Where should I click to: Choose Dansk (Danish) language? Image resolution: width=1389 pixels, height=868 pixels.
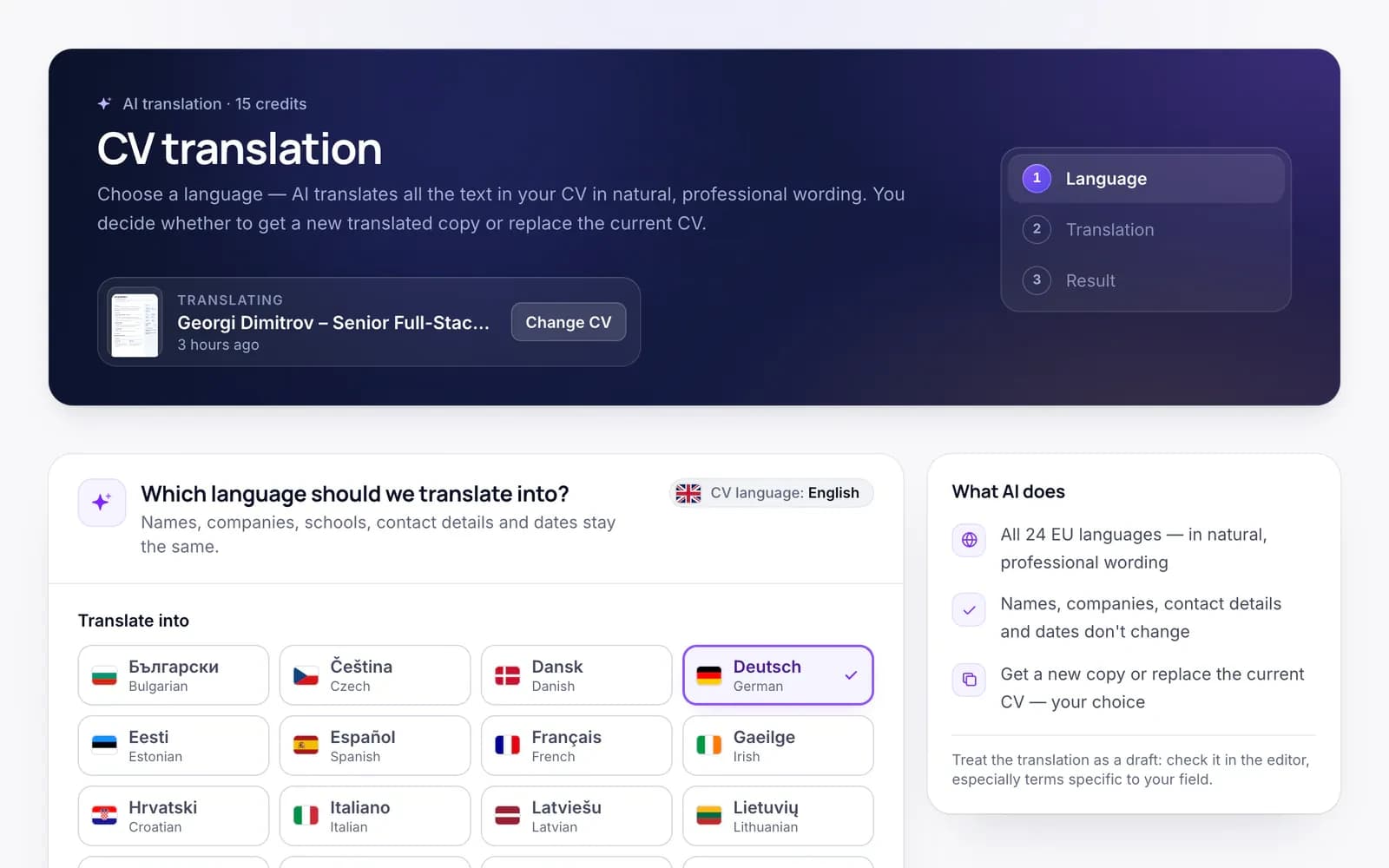(x=576, y=675)
